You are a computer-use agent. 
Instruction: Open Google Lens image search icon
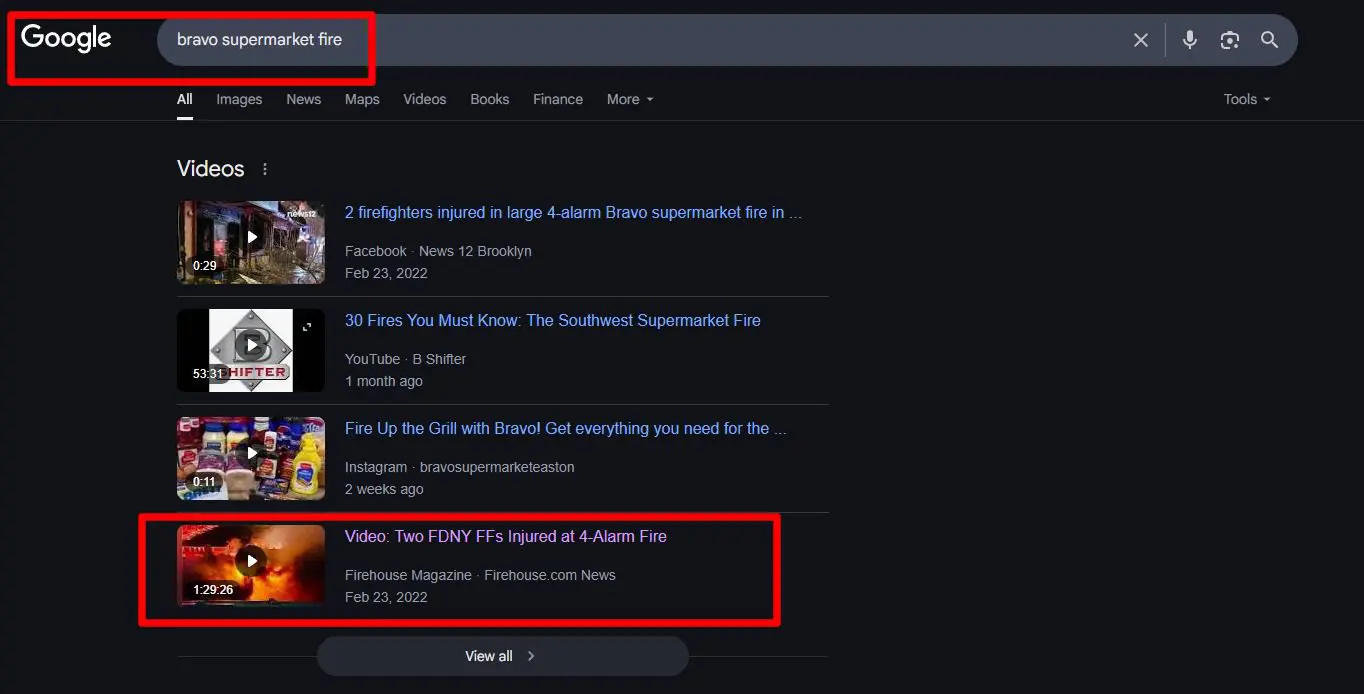click(1229, 40)
